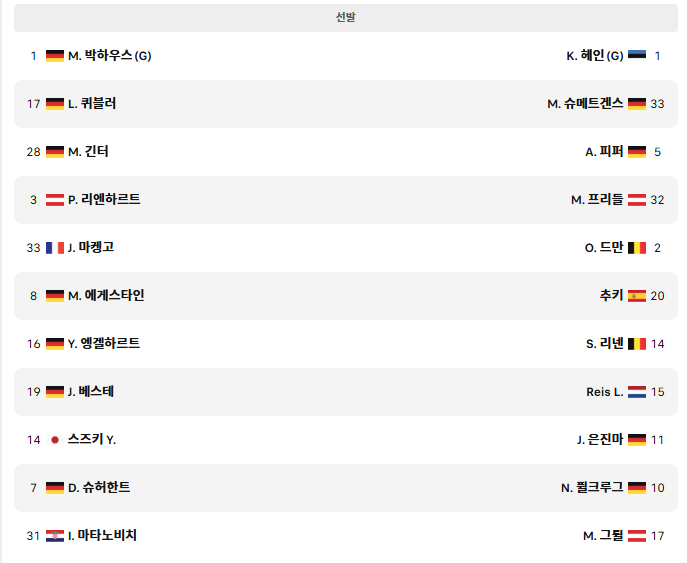This screenshot has height=563, width=687.
Task: Open player M. 에게스타인
Action: coord(106,296)
